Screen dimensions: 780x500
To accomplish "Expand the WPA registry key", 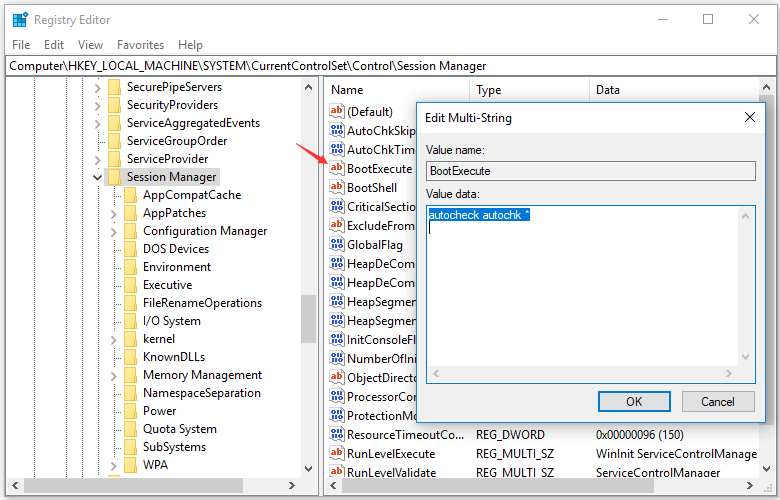I will tap(114, 465).
